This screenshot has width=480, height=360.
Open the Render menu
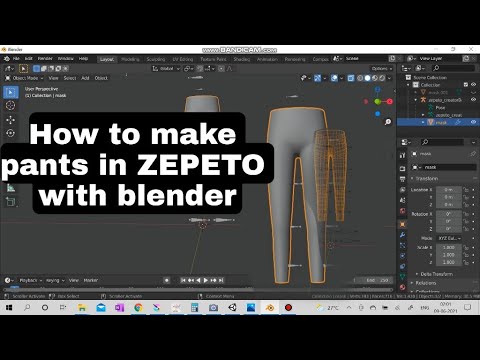pos(45,59)
